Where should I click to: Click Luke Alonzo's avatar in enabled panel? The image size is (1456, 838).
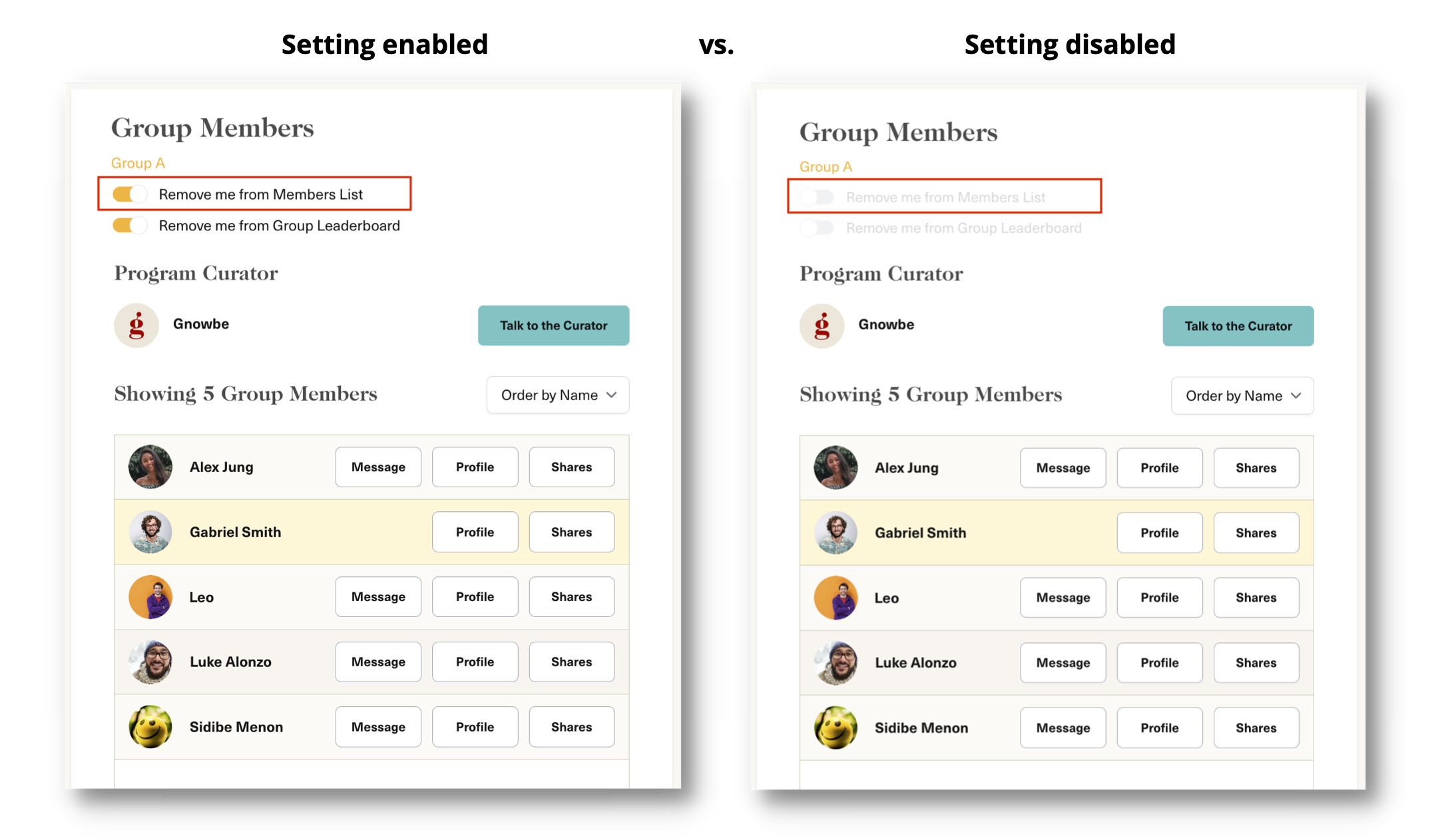[x=150, y=662]
